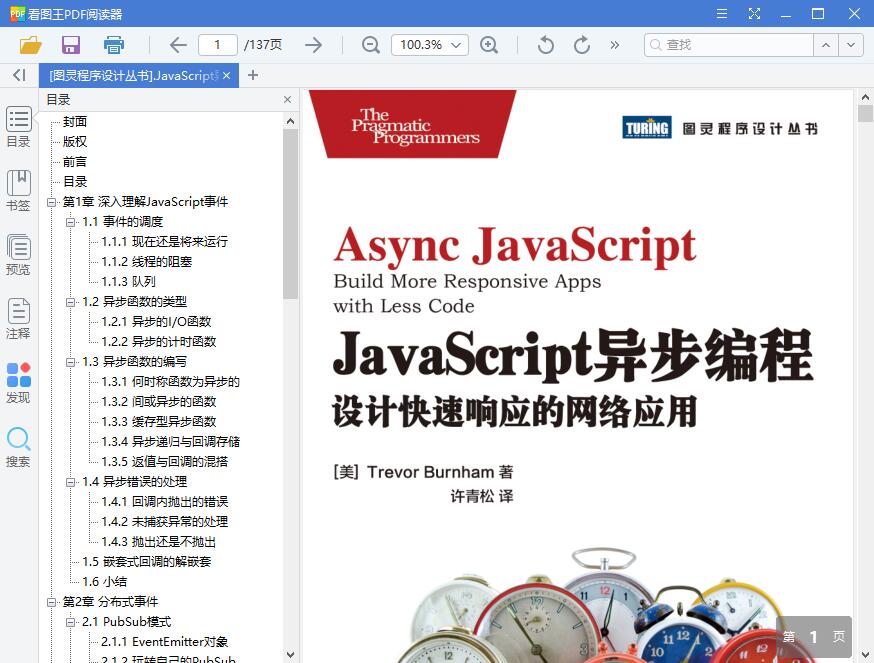The image size is (874, 663).
Task: Open 1.3.2 间或异步的函数 section
Action: (158, 401)
